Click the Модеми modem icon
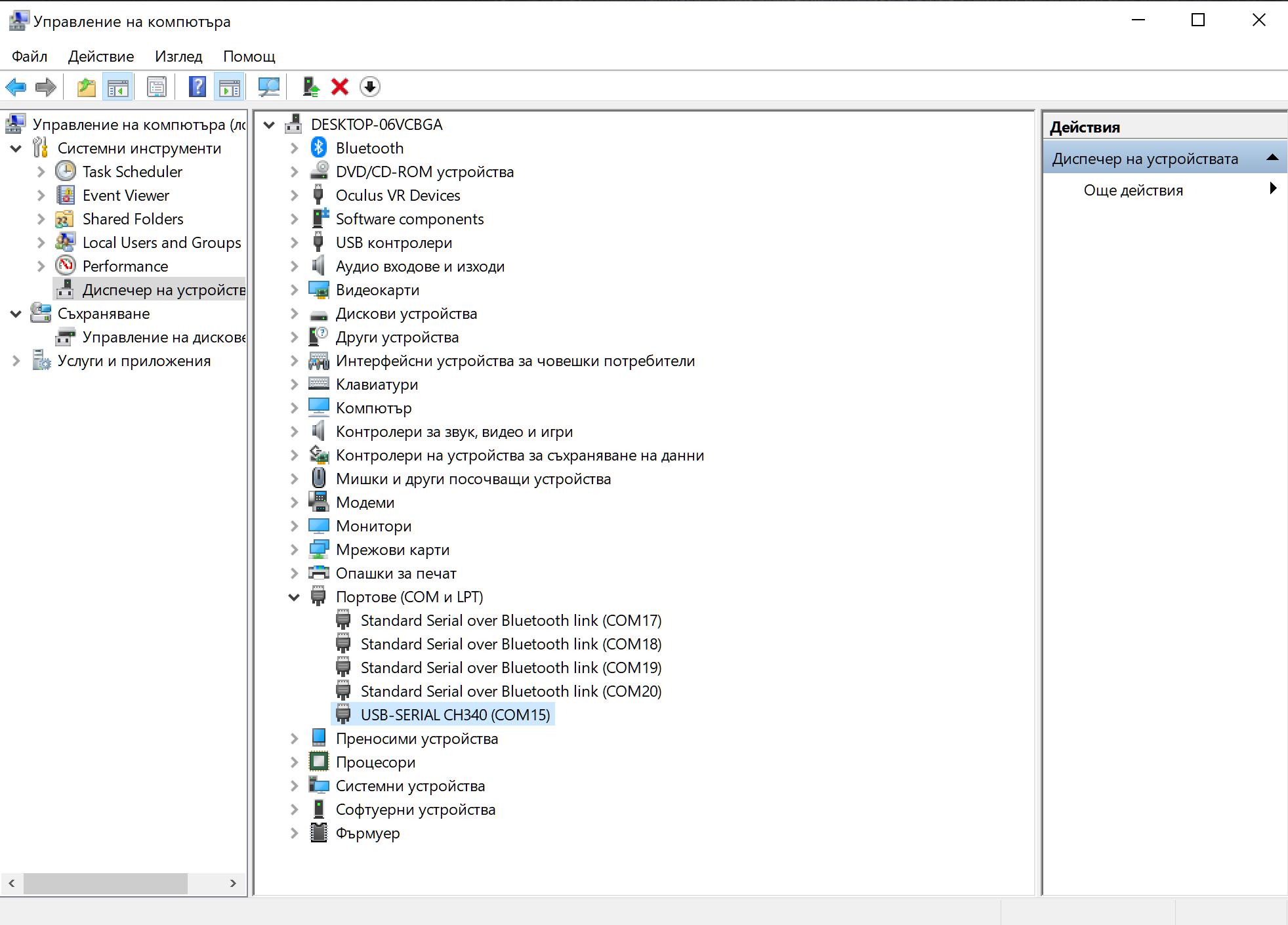Viewport: 1288px width, 925px height. (x=319, y=502)
